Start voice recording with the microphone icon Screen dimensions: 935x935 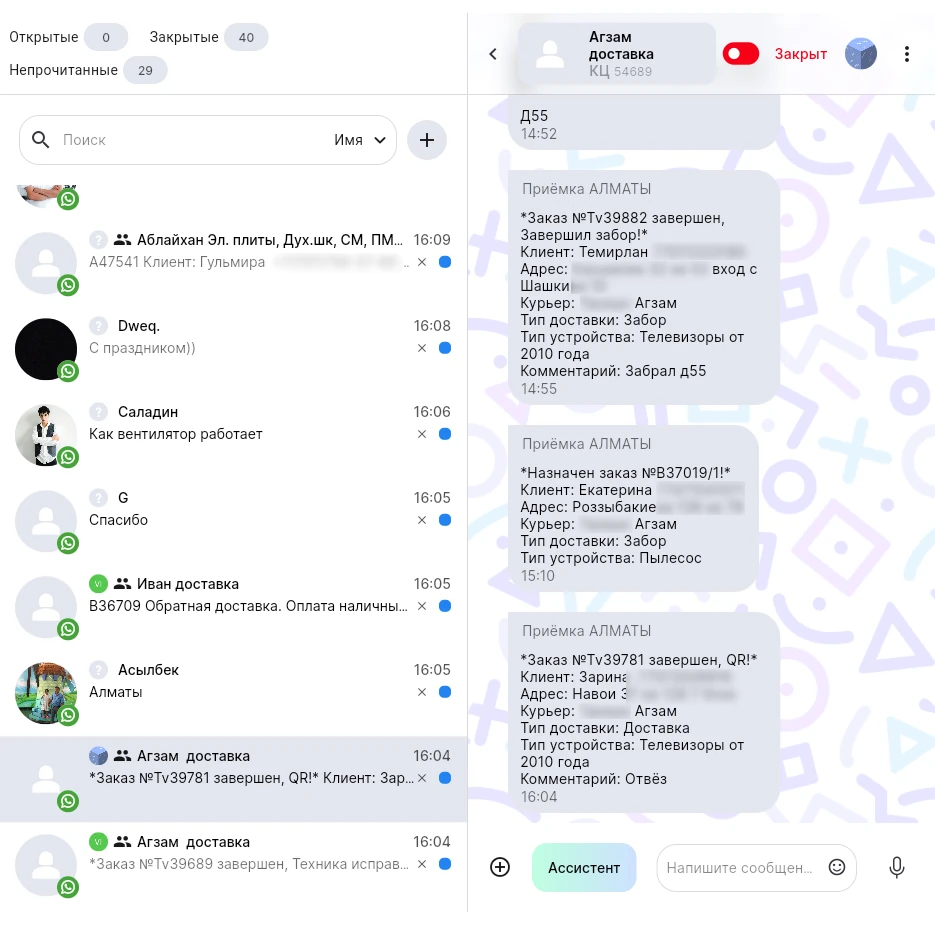pos(896,867)
